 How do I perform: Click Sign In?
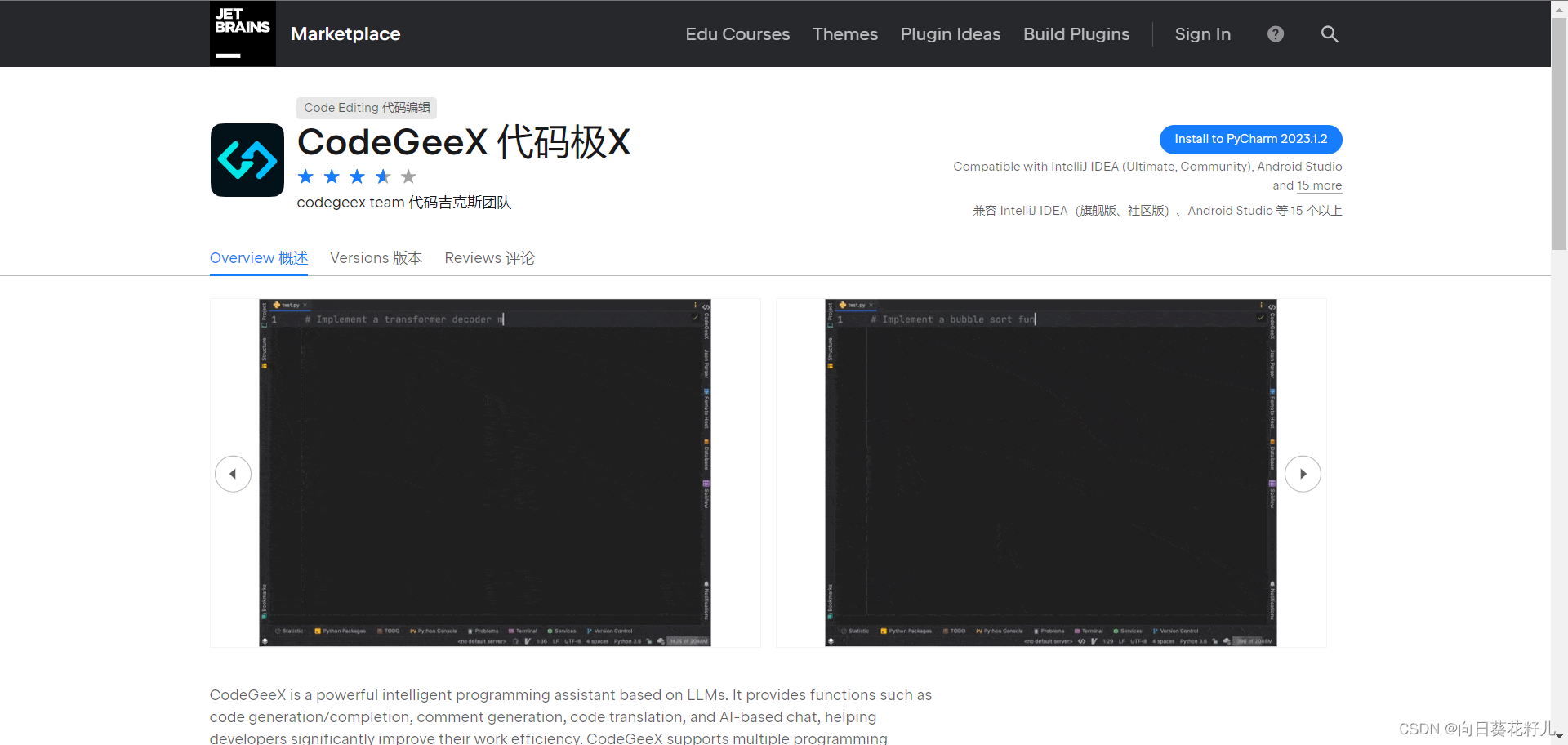[x=1203, y=34]
